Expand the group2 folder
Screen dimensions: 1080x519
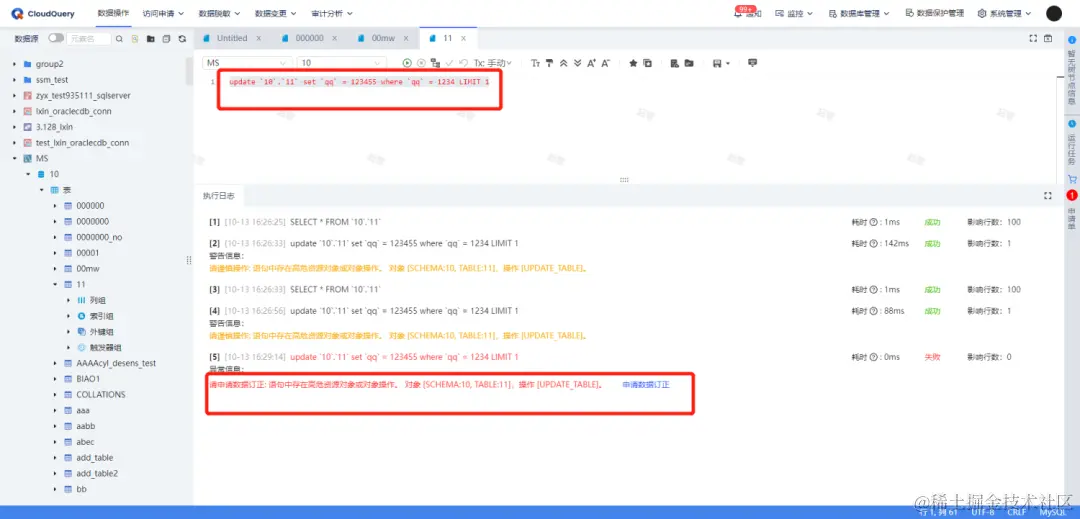click(x=14, y=64)
